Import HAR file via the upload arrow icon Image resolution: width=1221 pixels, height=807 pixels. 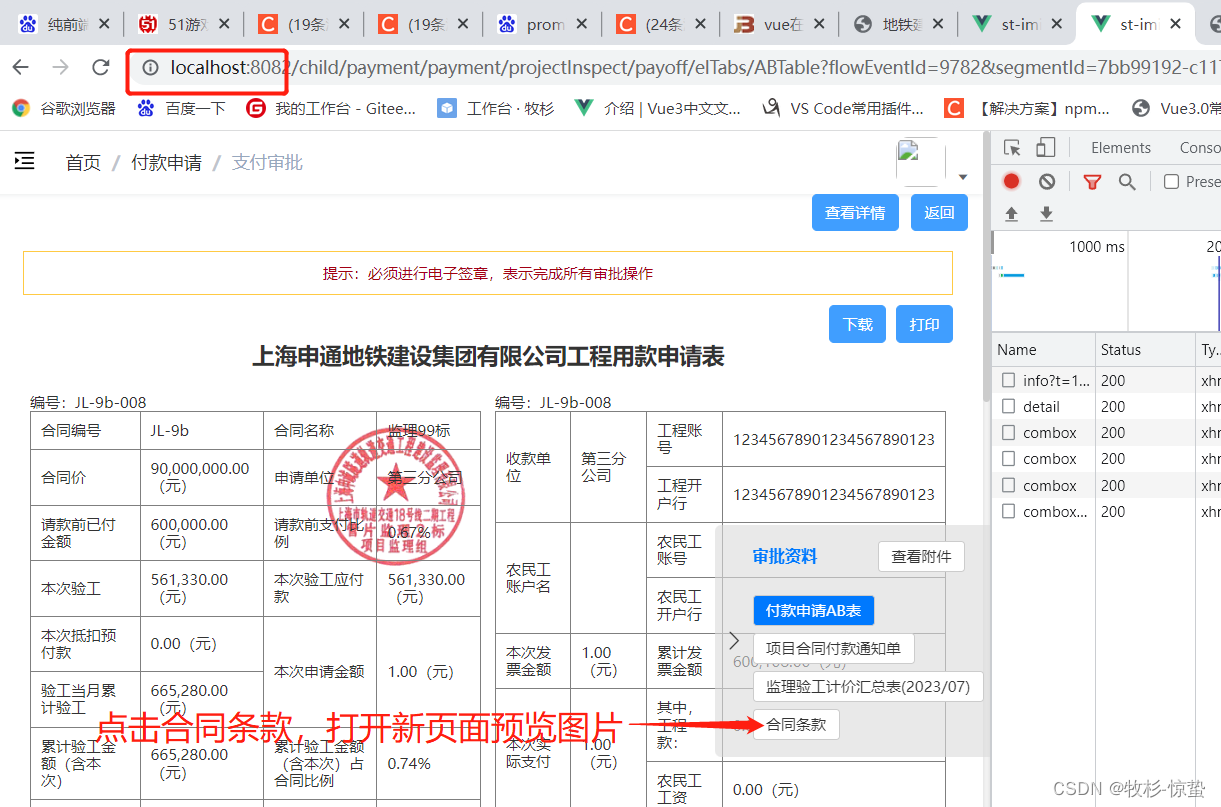click(x=1012, y=213)
